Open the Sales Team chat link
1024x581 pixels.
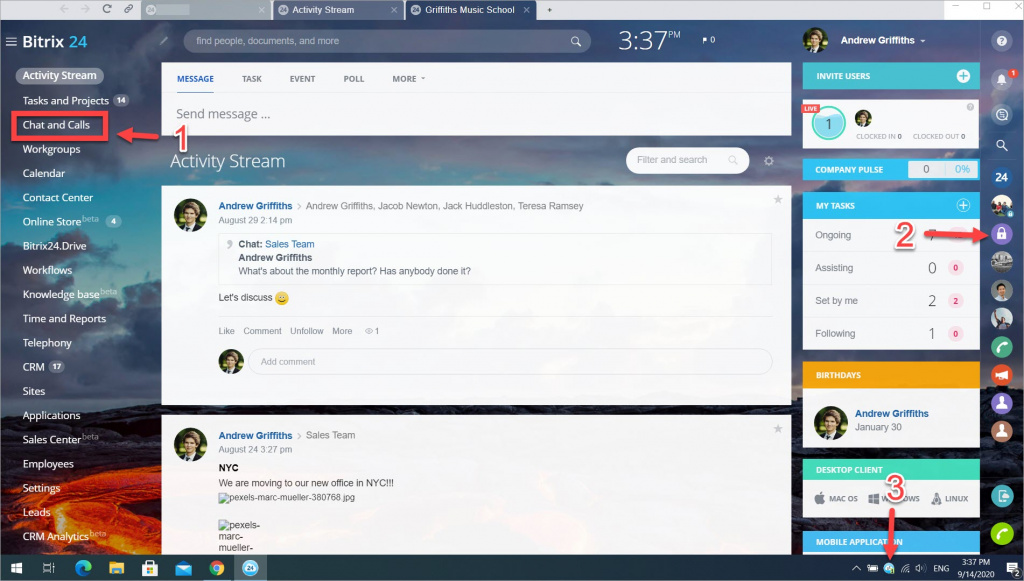(x=289, y=244)
